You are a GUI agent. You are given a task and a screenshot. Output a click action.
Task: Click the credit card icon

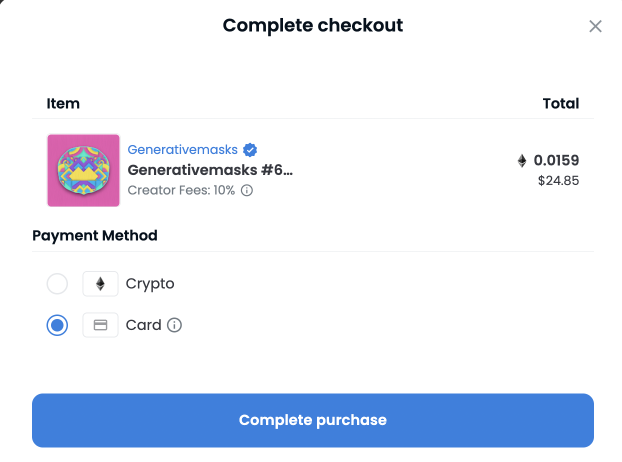(x=100, y=325)
